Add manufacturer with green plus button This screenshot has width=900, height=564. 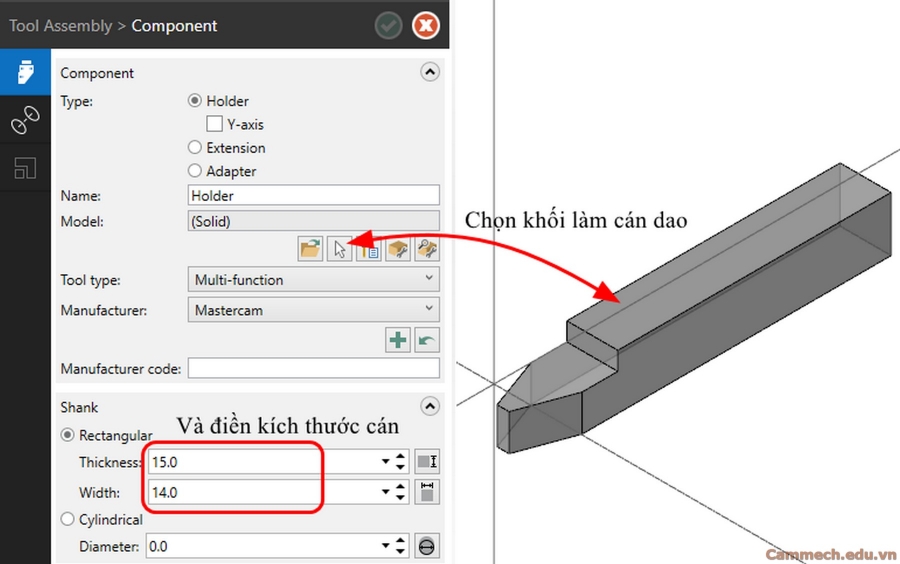pos(398,340)
